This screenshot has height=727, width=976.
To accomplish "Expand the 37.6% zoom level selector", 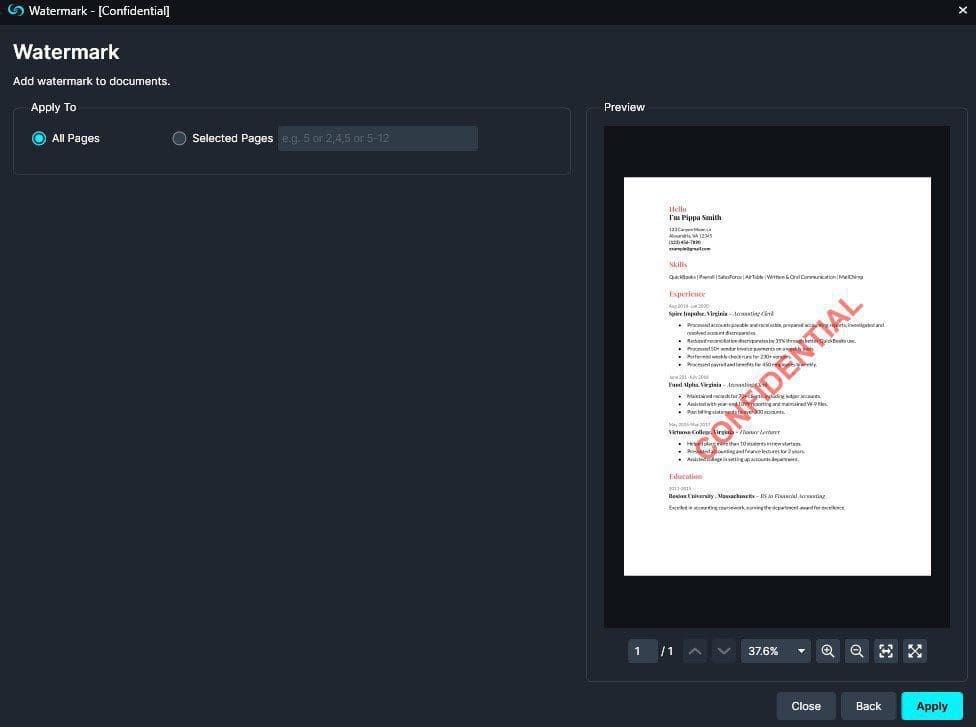I will tap(775, 651).
